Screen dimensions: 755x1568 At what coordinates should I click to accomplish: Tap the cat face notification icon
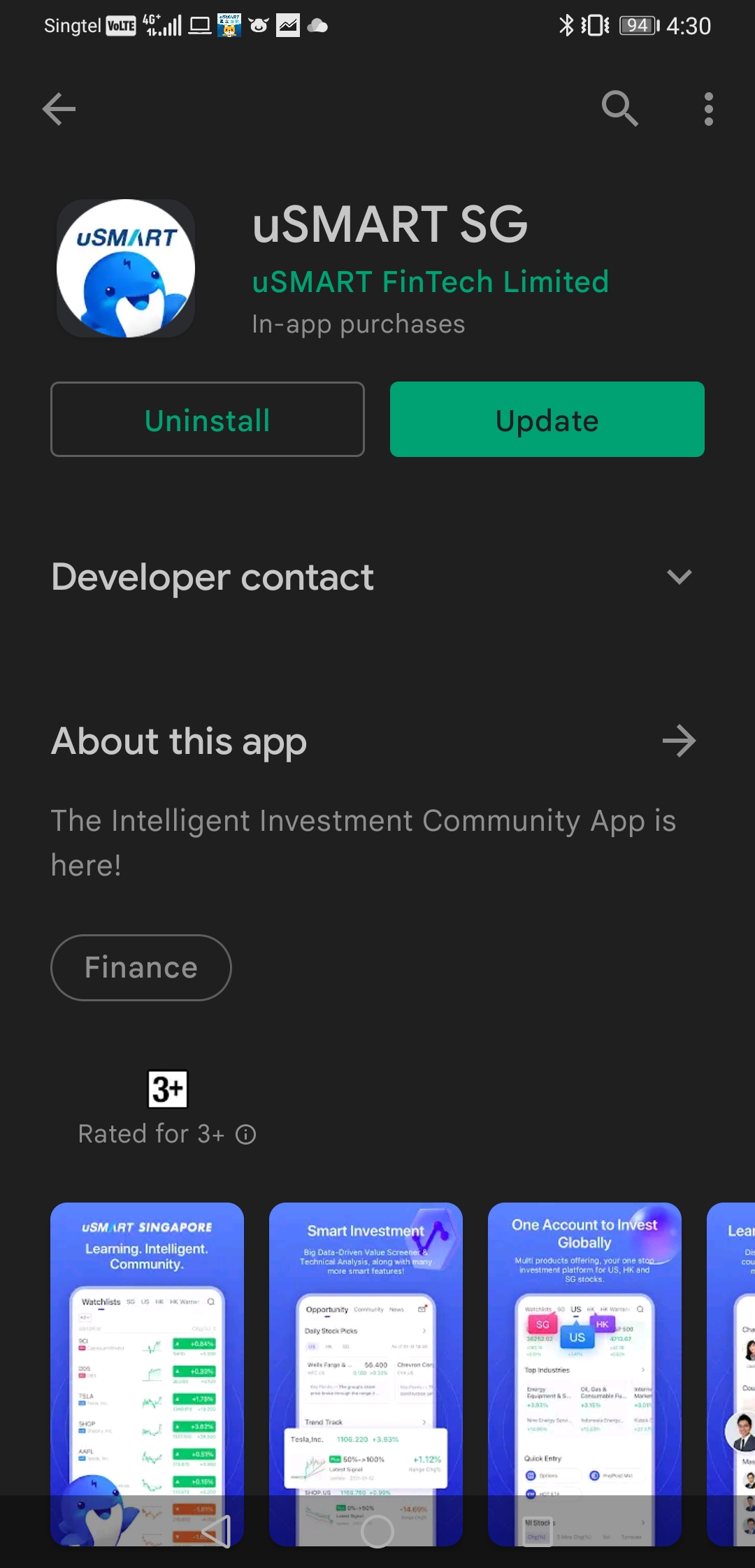tap(259, 26)
